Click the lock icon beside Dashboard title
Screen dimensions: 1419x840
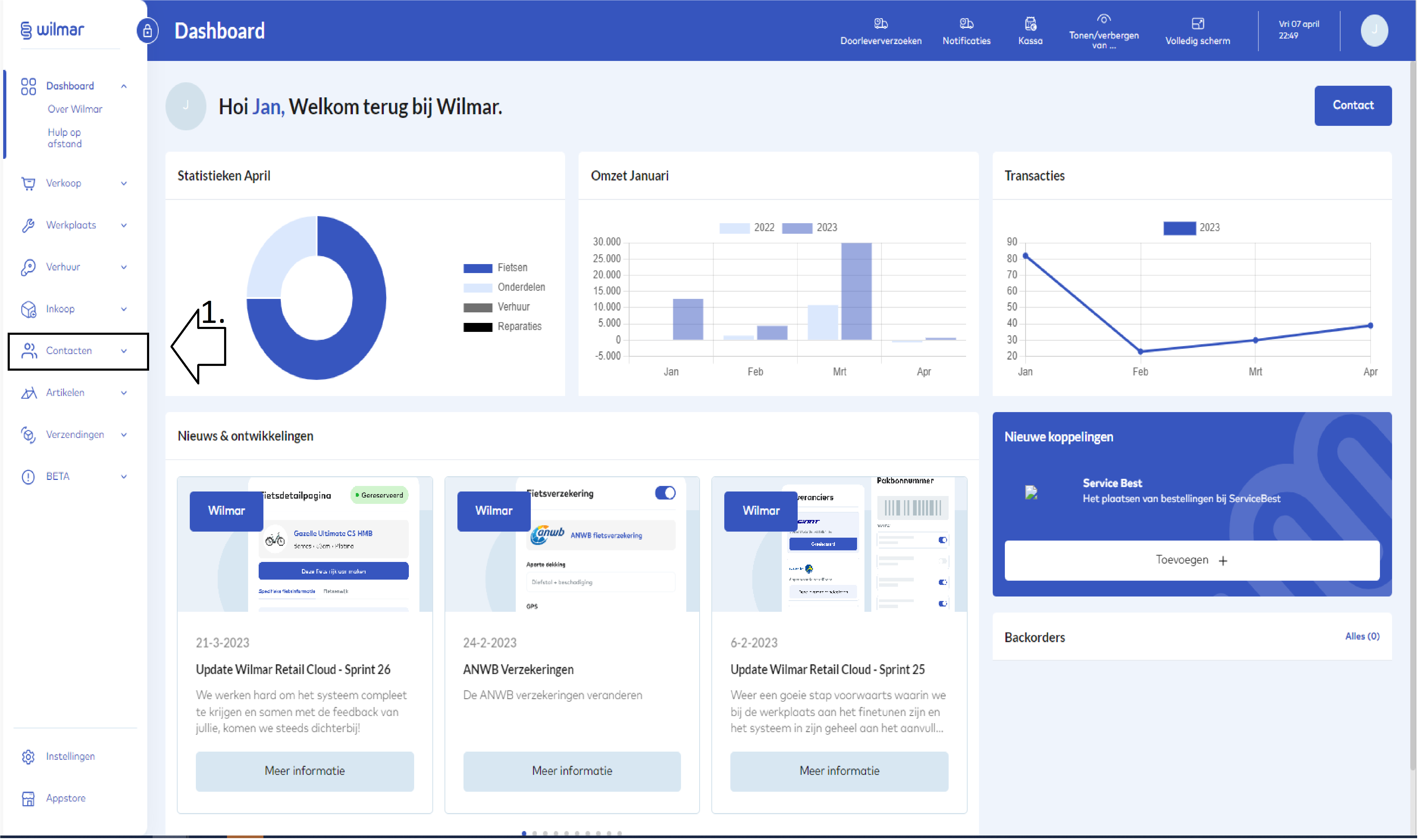click(147, 31)
